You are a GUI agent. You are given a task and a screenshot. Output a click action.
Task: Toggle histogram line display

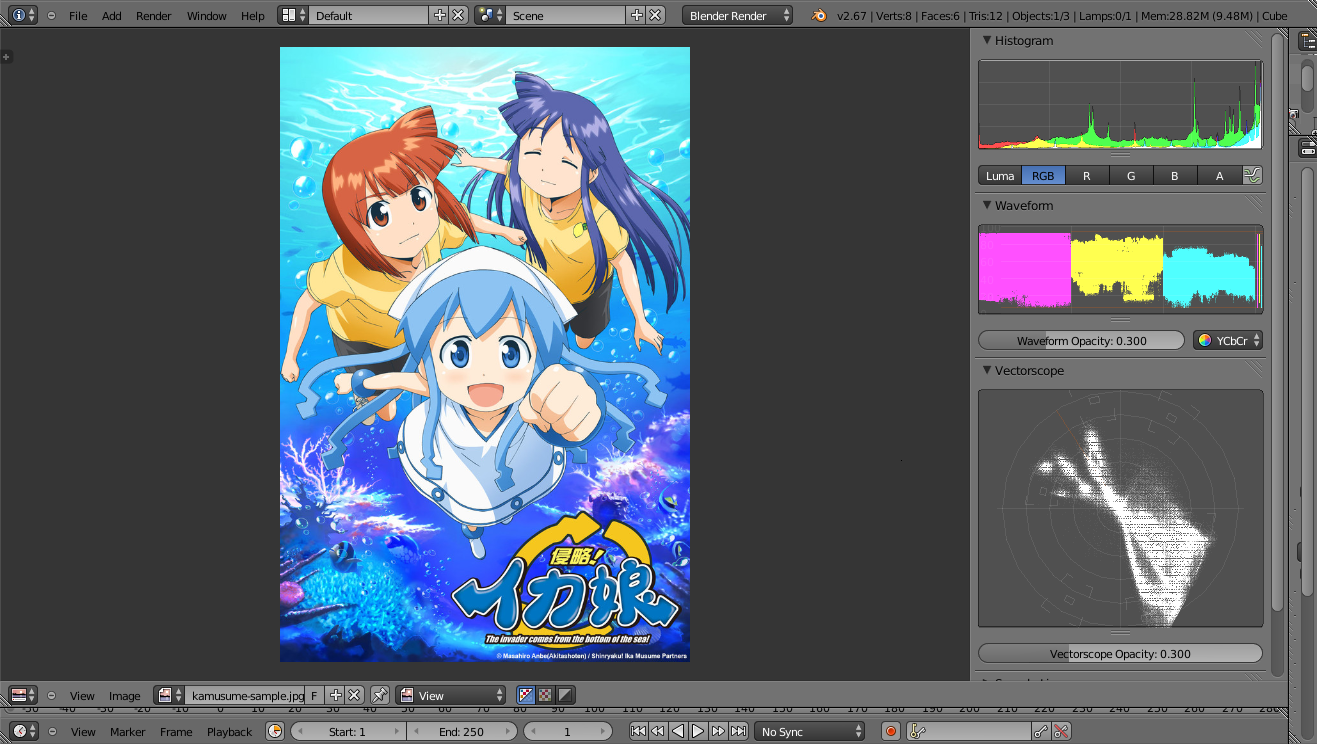coord(1253,175)
